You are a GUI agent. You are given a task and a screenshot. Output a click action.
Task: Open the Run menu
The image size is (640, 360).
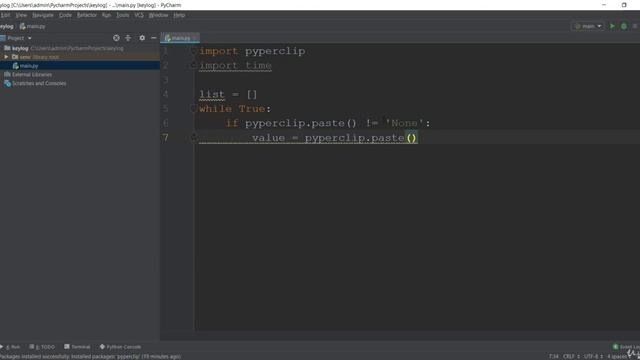(x=107, y=15)
